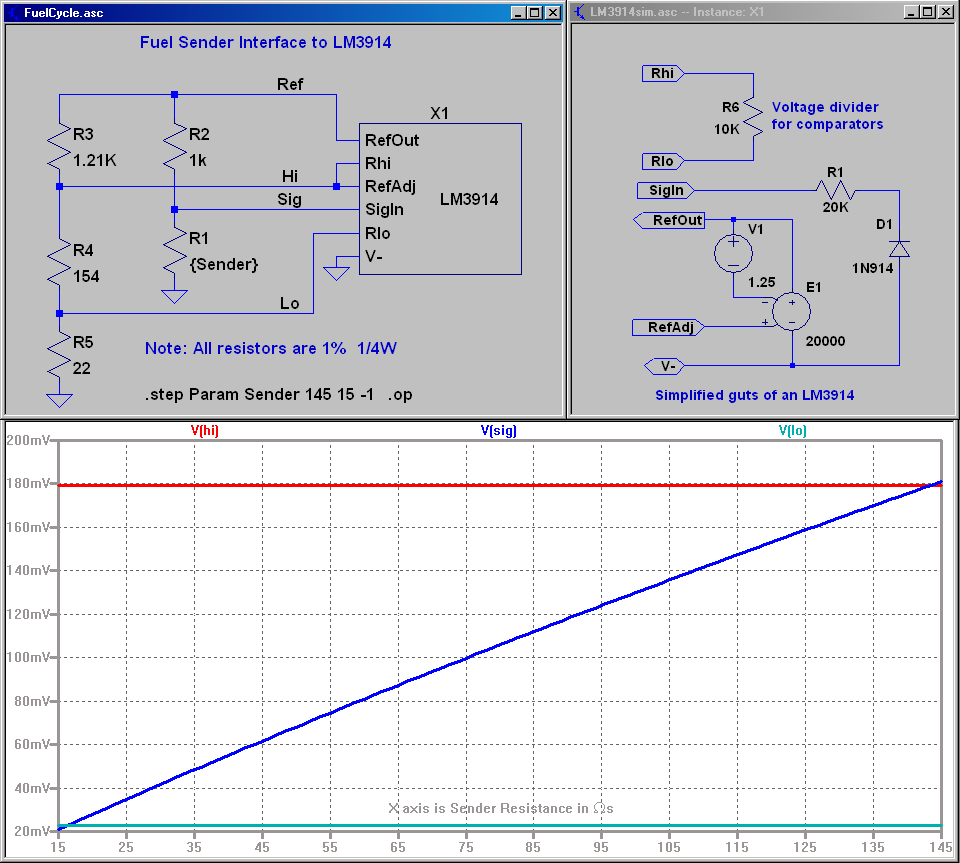Screen dimensions: 960x863
Task: Click the ground symbol connected to R5
Action: (59, 400)
